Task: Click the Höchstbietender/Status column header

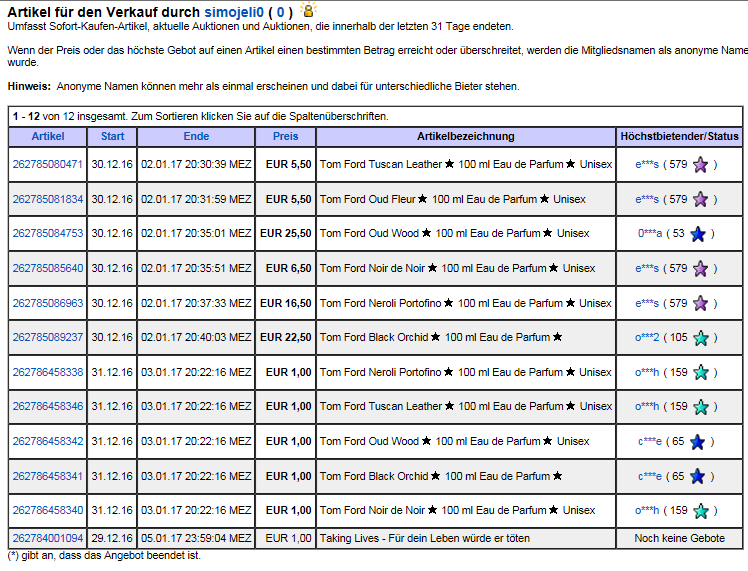Action: 679,136
